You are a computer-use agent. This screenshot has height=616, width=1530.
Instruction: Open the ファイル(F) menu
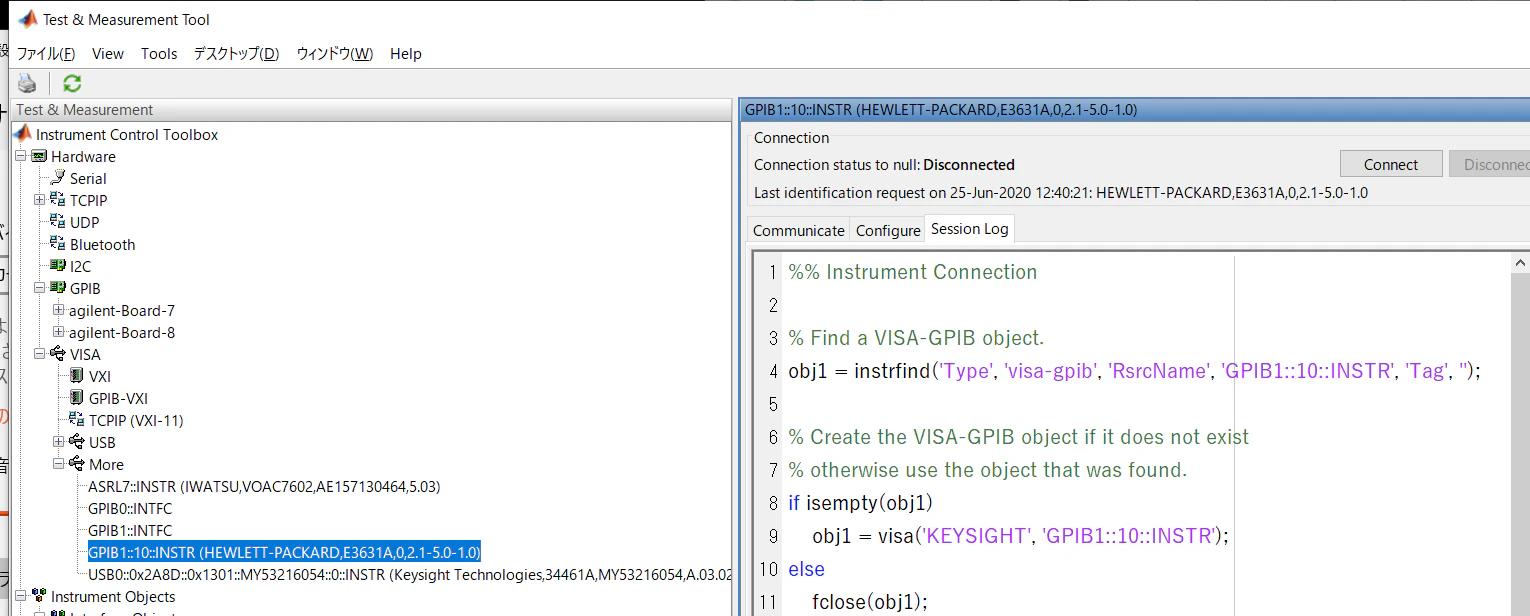pyautogui.click(x=46, y=54)
